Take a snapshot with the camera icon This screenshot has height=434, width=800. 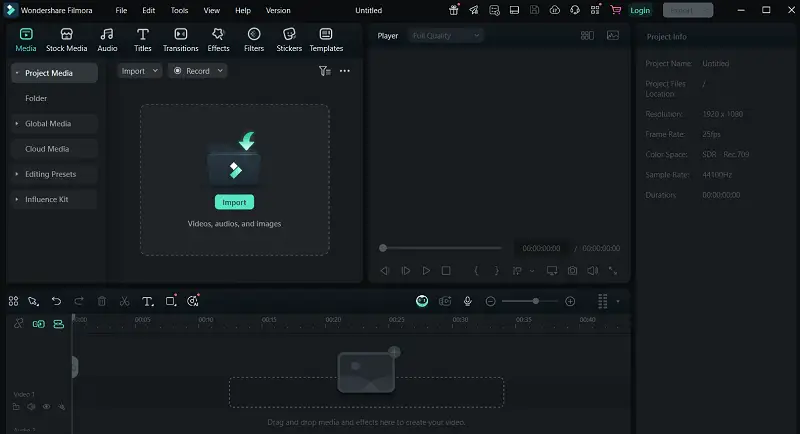tap(572, 270)
